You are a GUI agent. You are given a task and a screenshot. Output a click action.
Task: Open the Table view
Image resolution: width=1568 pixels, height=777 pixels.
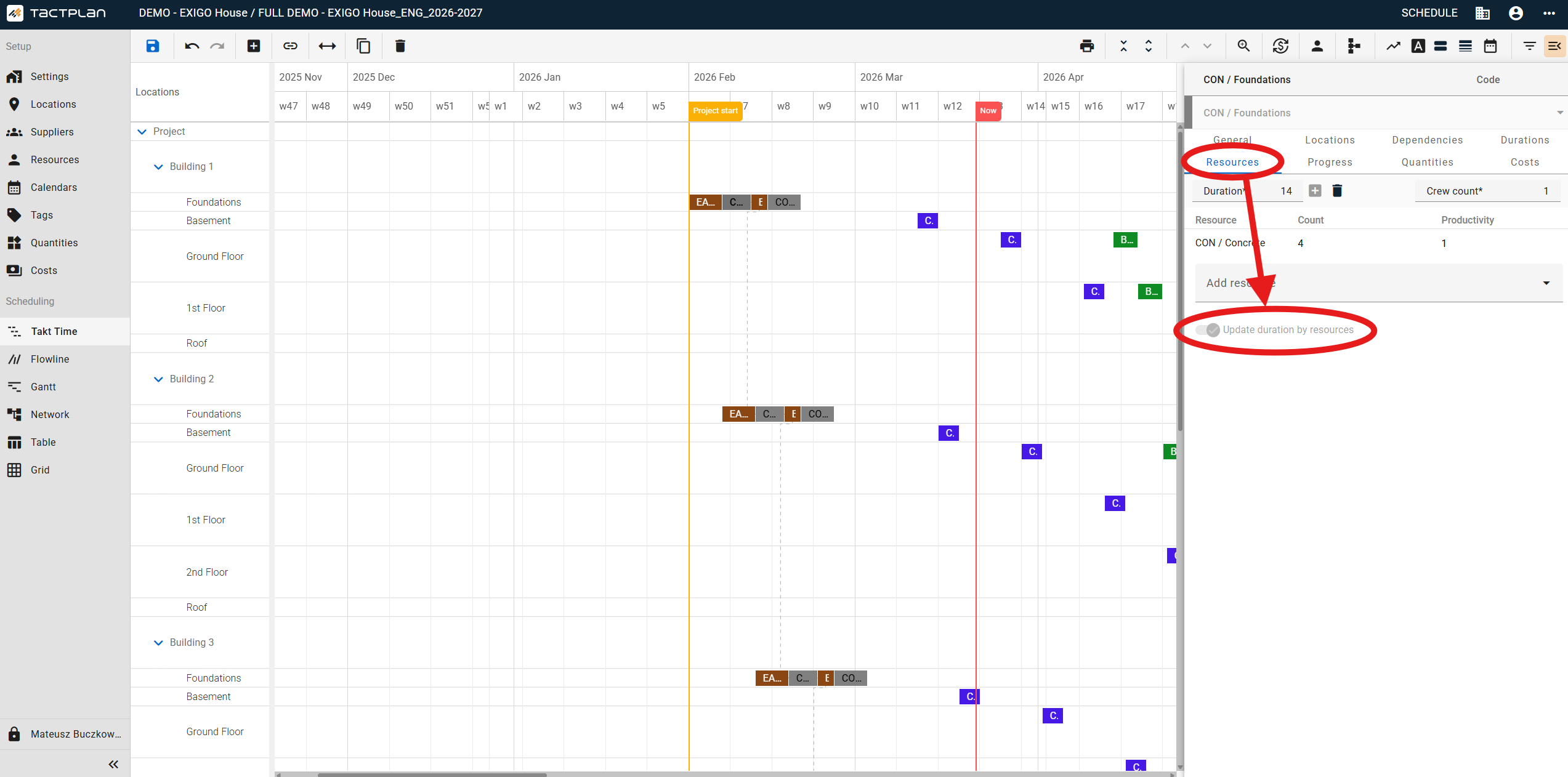[x=65, y=442]
